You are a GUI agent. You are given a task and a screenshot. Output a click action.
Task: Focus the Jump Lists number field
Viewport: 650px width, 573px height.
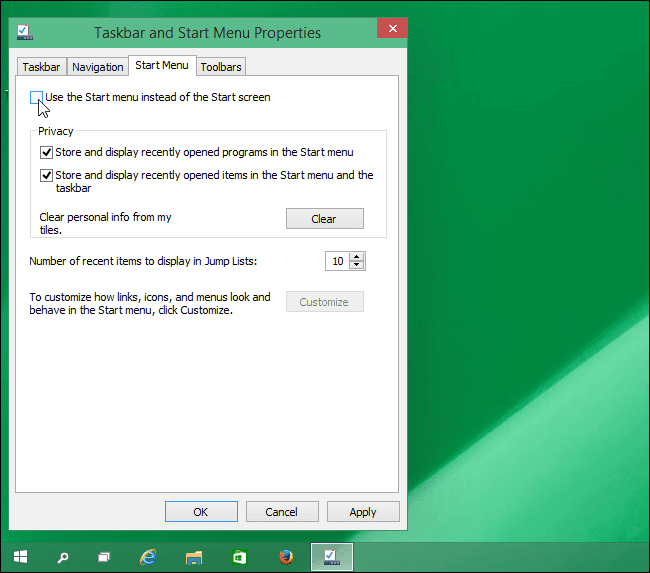337,261
